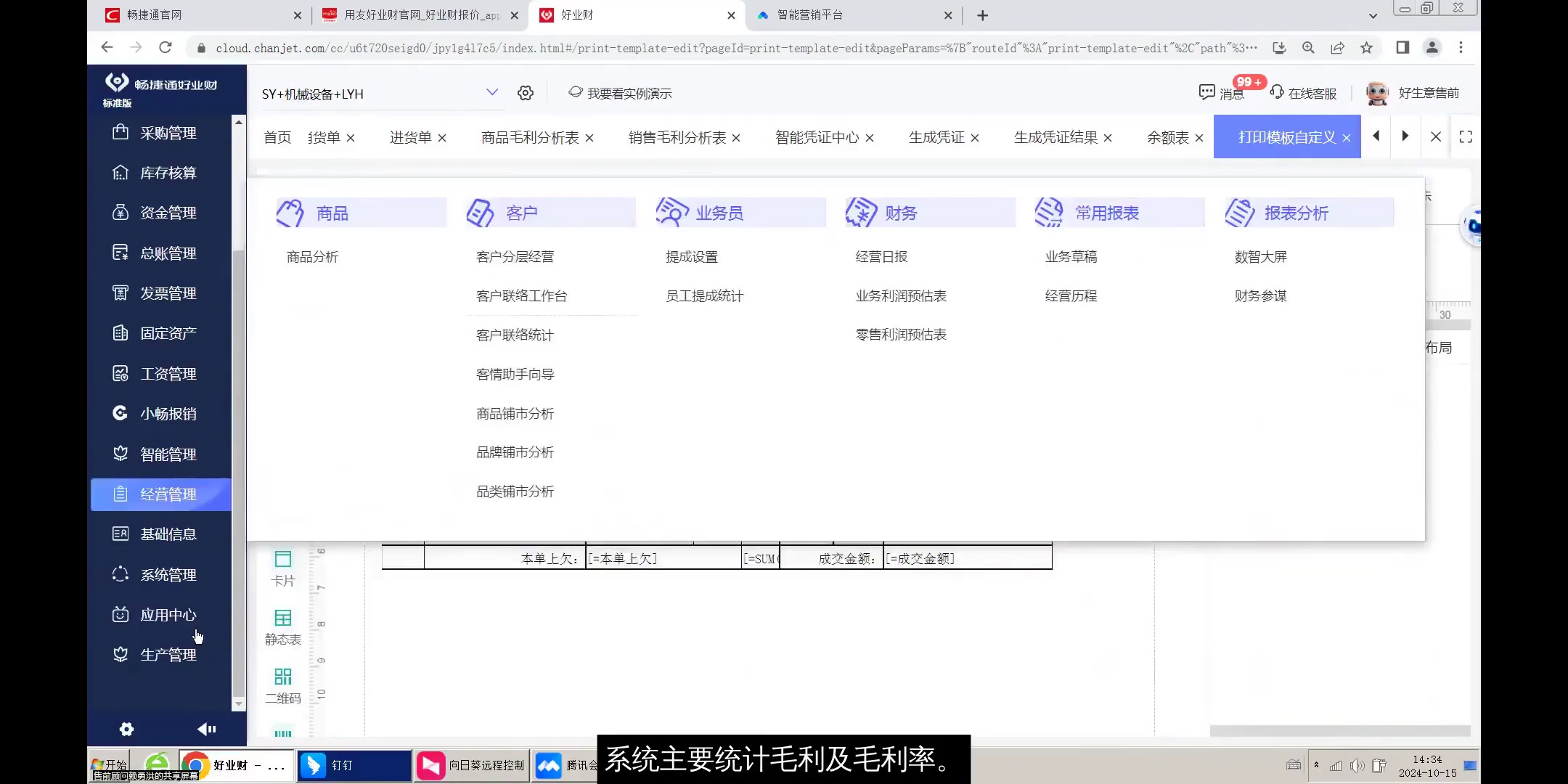Click the 采购管理 sidebar module icon
Viewport: 1568px width, 784px height.
[121, 132]
